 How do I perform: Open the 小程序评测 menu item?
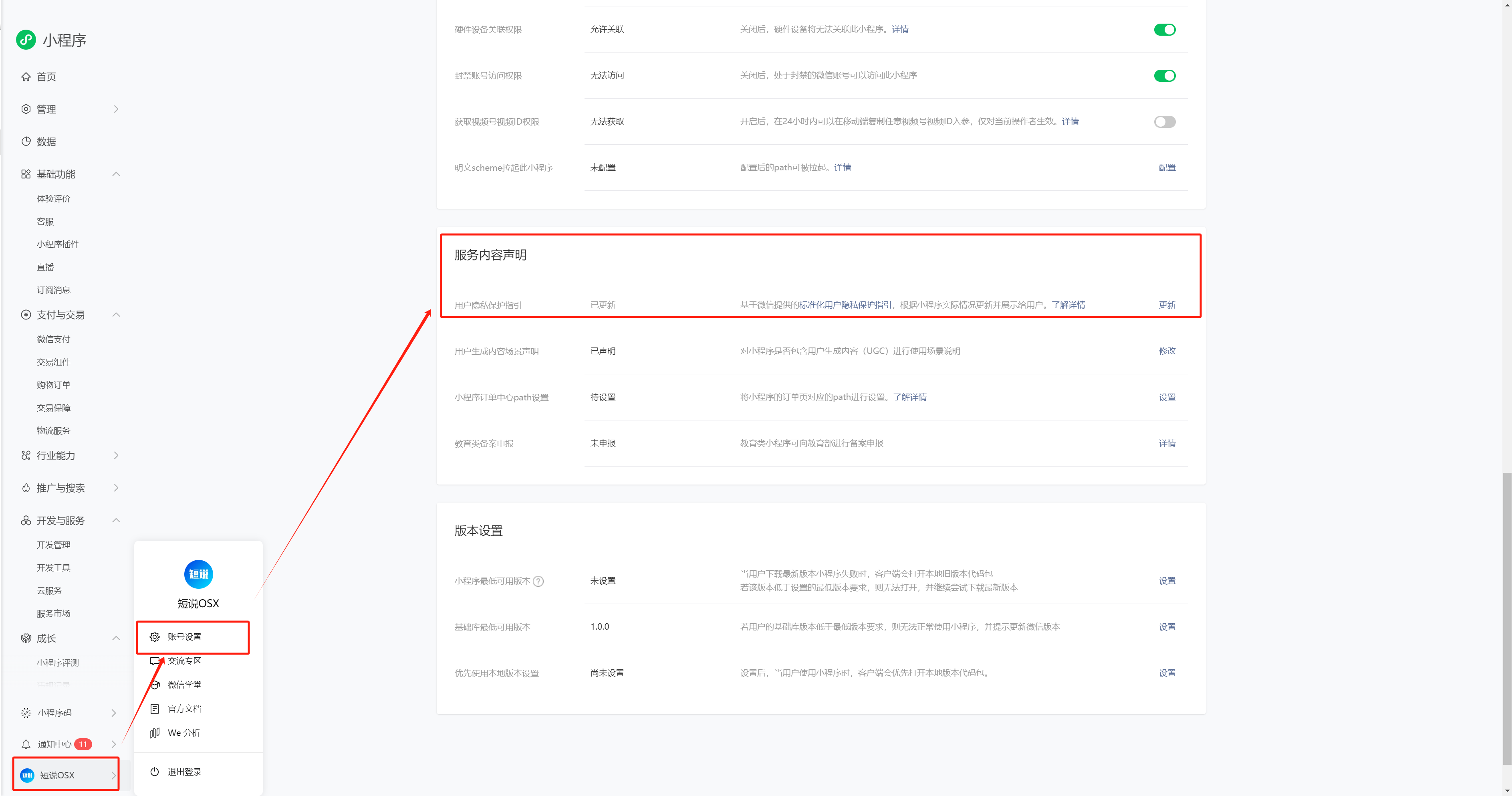coord(58,663)
